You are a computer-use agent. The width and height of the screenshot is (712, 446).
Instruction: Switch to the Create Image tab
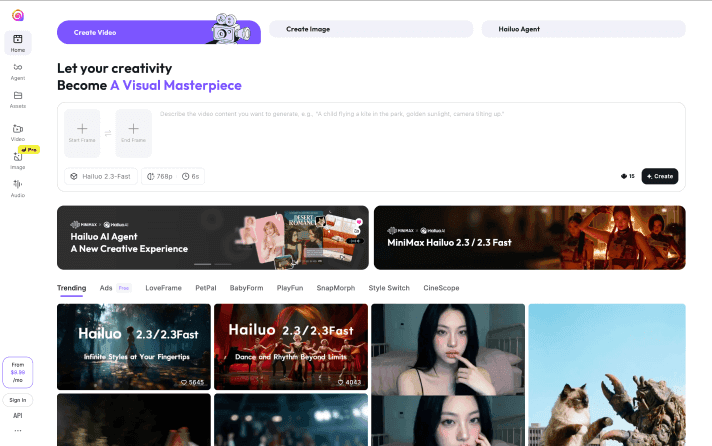tap(371, 29)
